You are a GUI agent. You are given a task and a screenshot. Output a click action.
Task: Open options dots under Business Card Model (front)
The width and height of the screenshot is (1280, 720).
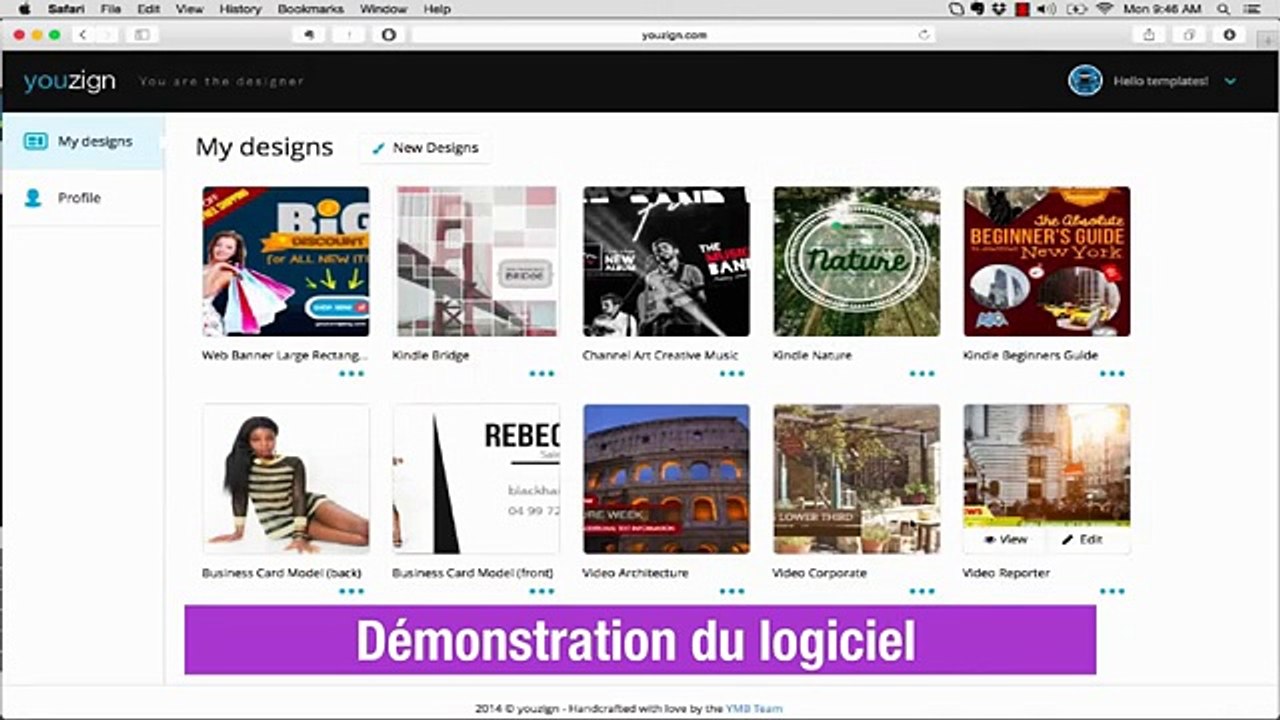click(x=541, y=591)
